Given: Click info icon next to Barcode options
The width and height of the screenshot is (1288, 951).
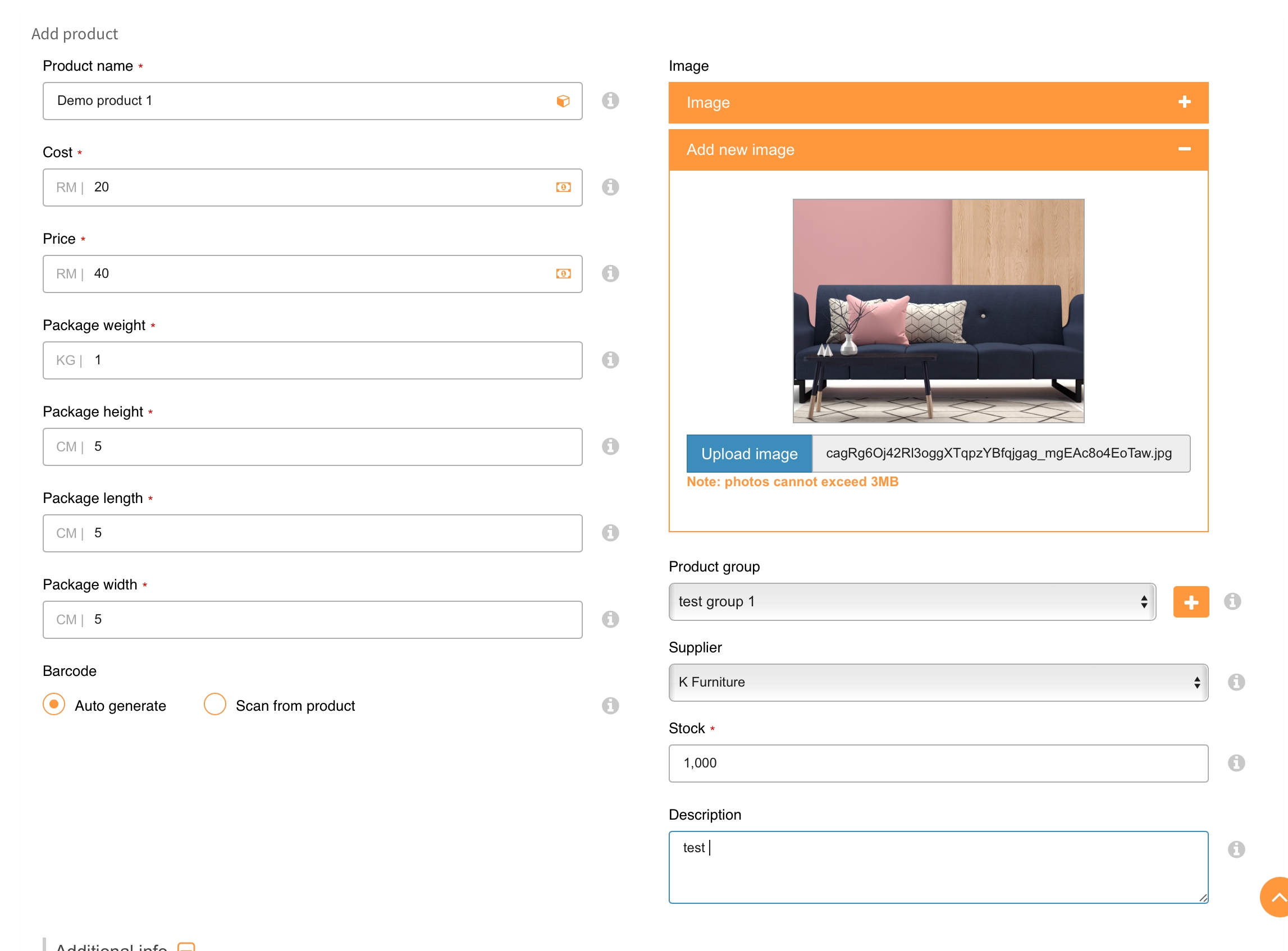Looking at the screenshot, I should click(x=610, y=705).
